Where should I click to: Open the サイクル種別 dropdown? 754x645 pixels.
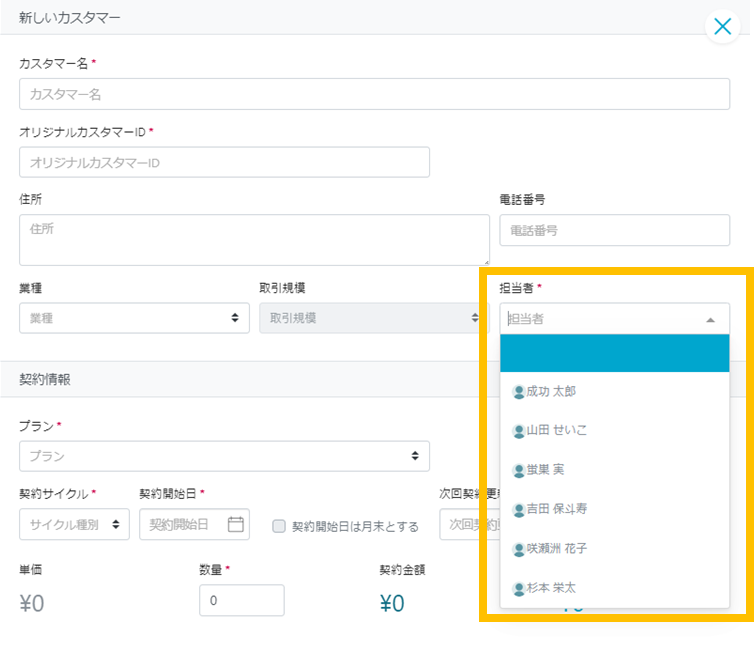[74, 524]
